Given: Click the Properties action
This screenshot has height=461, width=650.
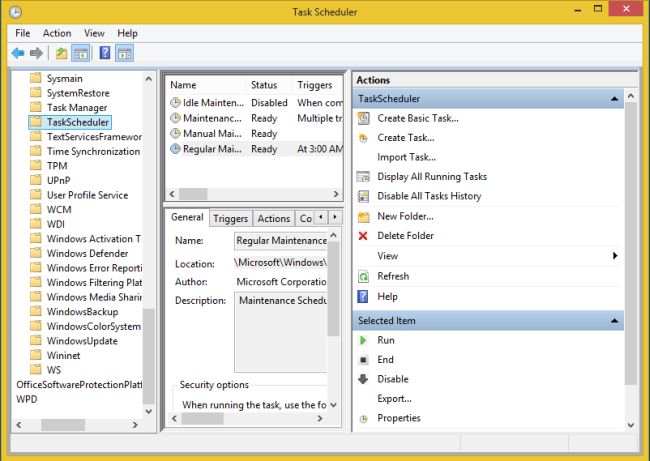Looking at the screenshot, I should [399, 418].
